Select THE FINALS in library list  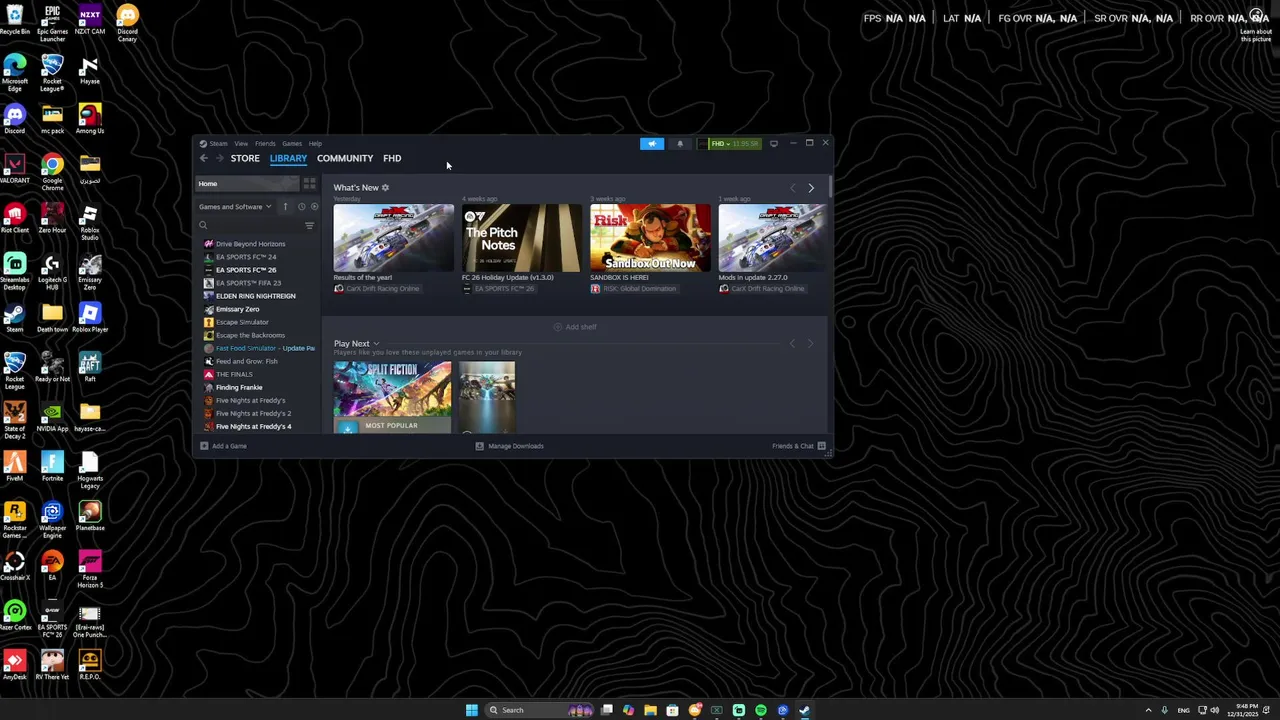click(234, 374)
